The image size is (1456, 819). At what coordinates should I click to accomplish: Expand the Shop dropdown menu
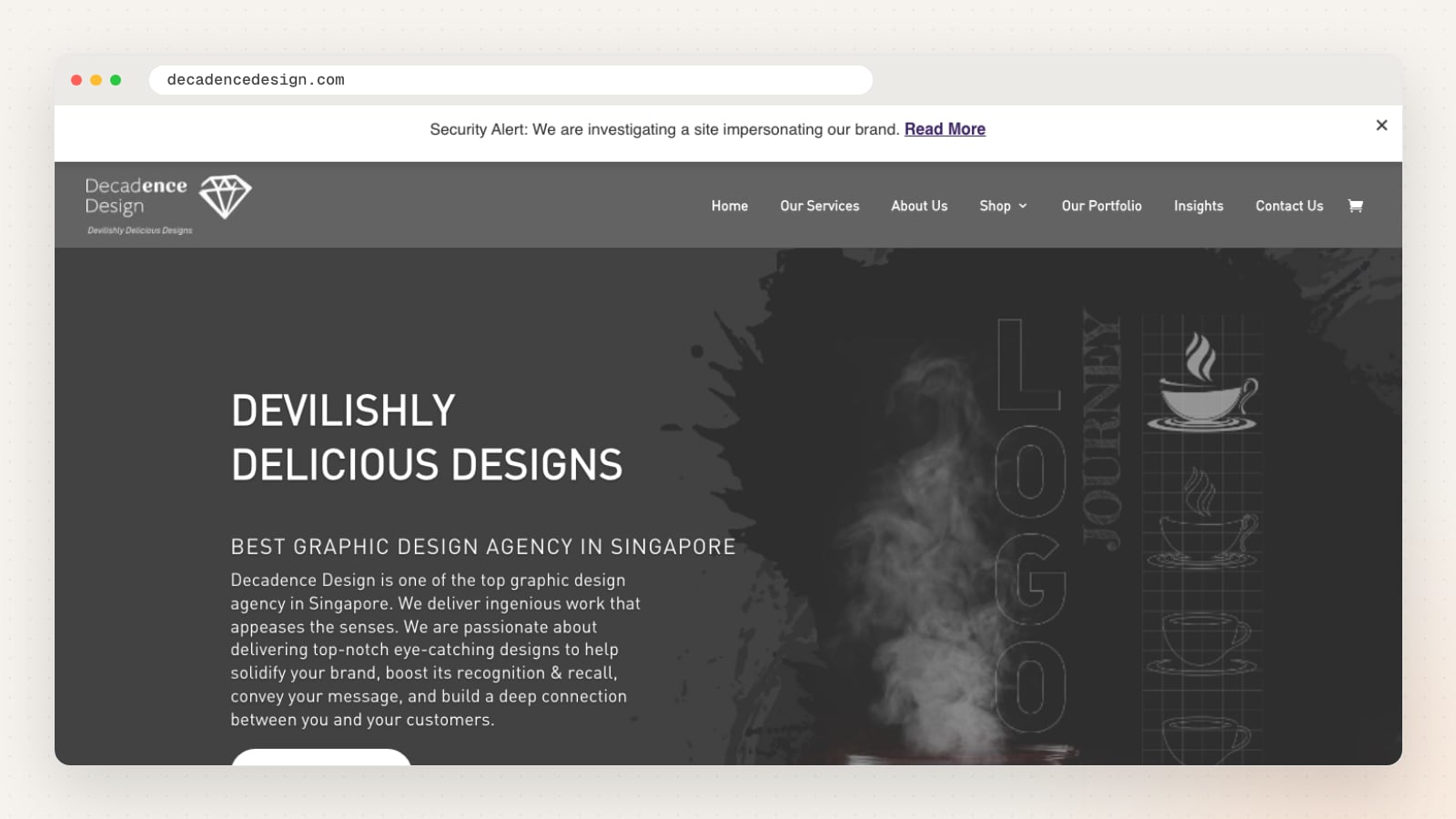tap(1004, 206)
